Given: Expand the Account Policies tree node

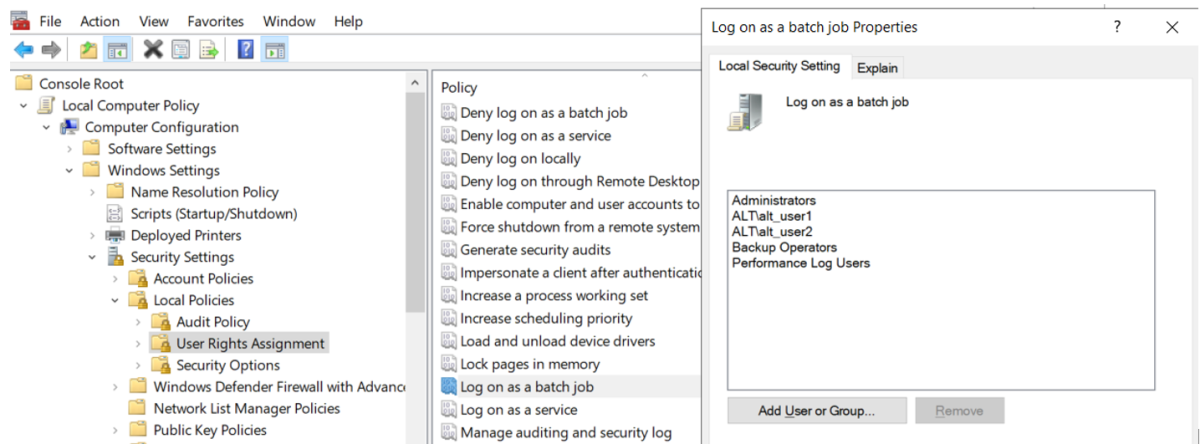Looking at the screenshot, I should [115, 279].
